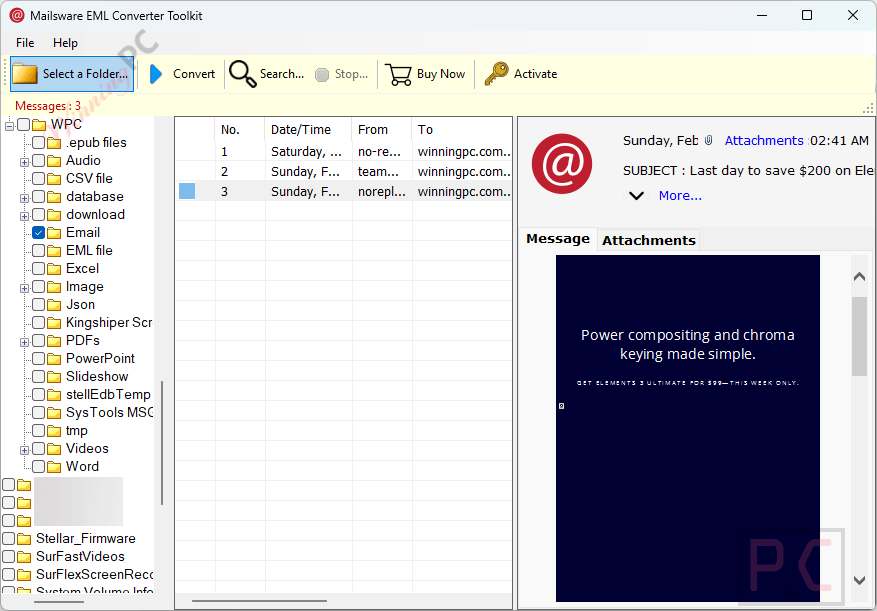This screenshot has height=611, width=877.
Task: Click the Convert button label
Action: 194,74
